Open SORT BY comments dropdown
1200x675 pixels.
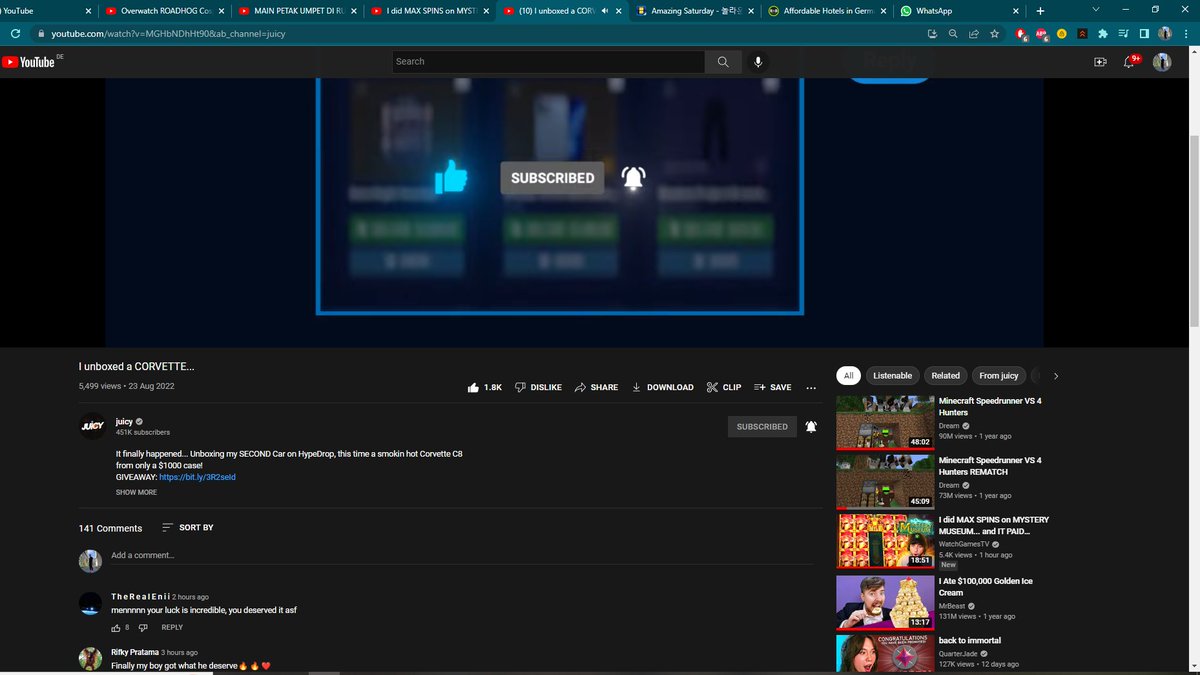pyautogui.click(x=187, y=527)
